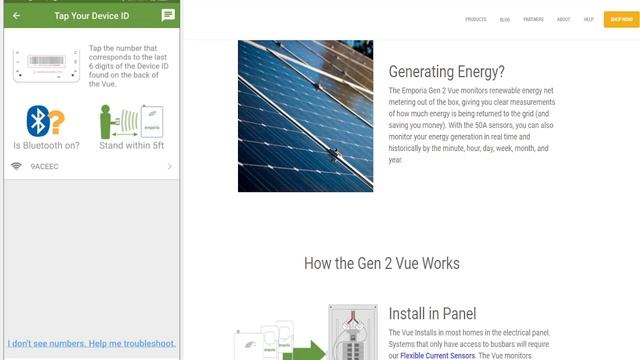Open the chat message icon in the header
Viewport: 640px width, 360px height.
point(168,16)
